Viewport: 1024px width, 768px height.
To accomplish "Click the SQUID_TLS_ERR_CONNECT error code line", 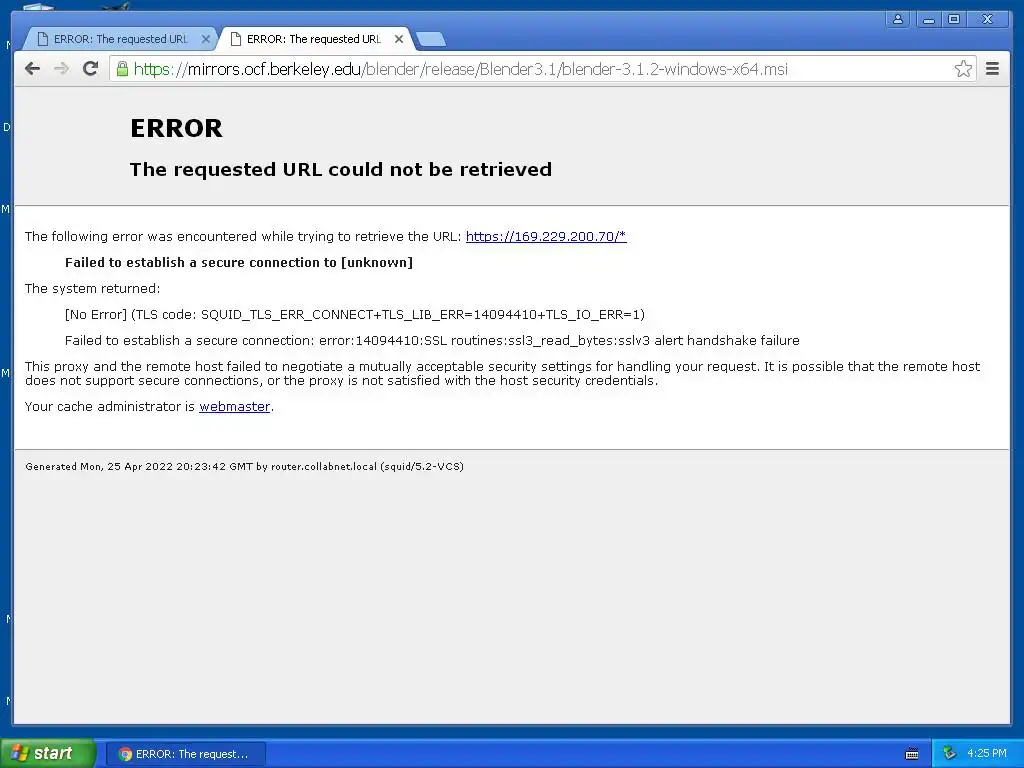I will pyautogui.click(x=355, y=315).
